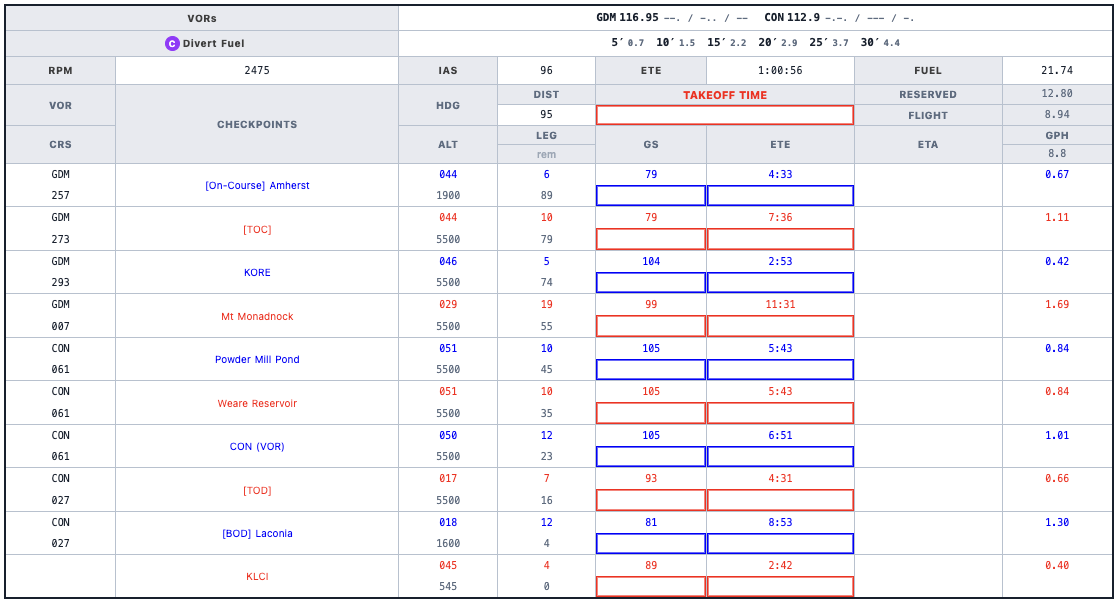Viewport: 1120px width, 607px height.
Task: Click fuel burn 1.30 in the Laconia row
Action: click(1057, 523)
